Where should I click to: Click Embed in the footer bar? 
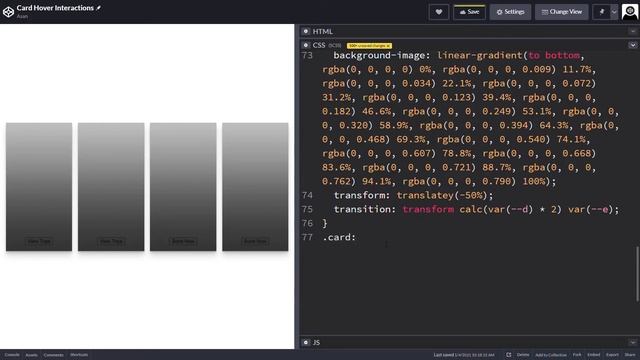(593, 355)
